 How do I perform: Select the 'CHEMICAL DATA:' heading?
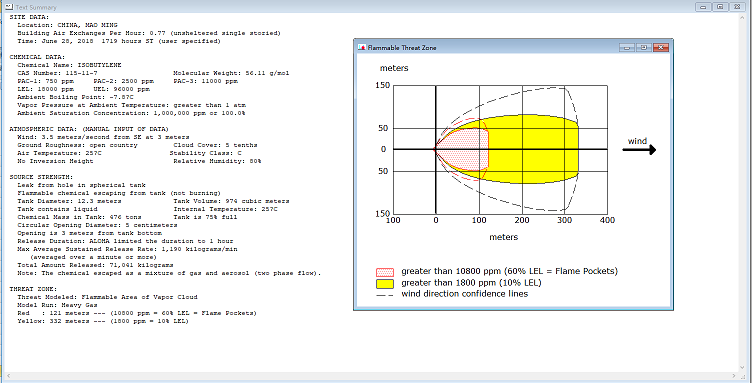click(37, 57)
